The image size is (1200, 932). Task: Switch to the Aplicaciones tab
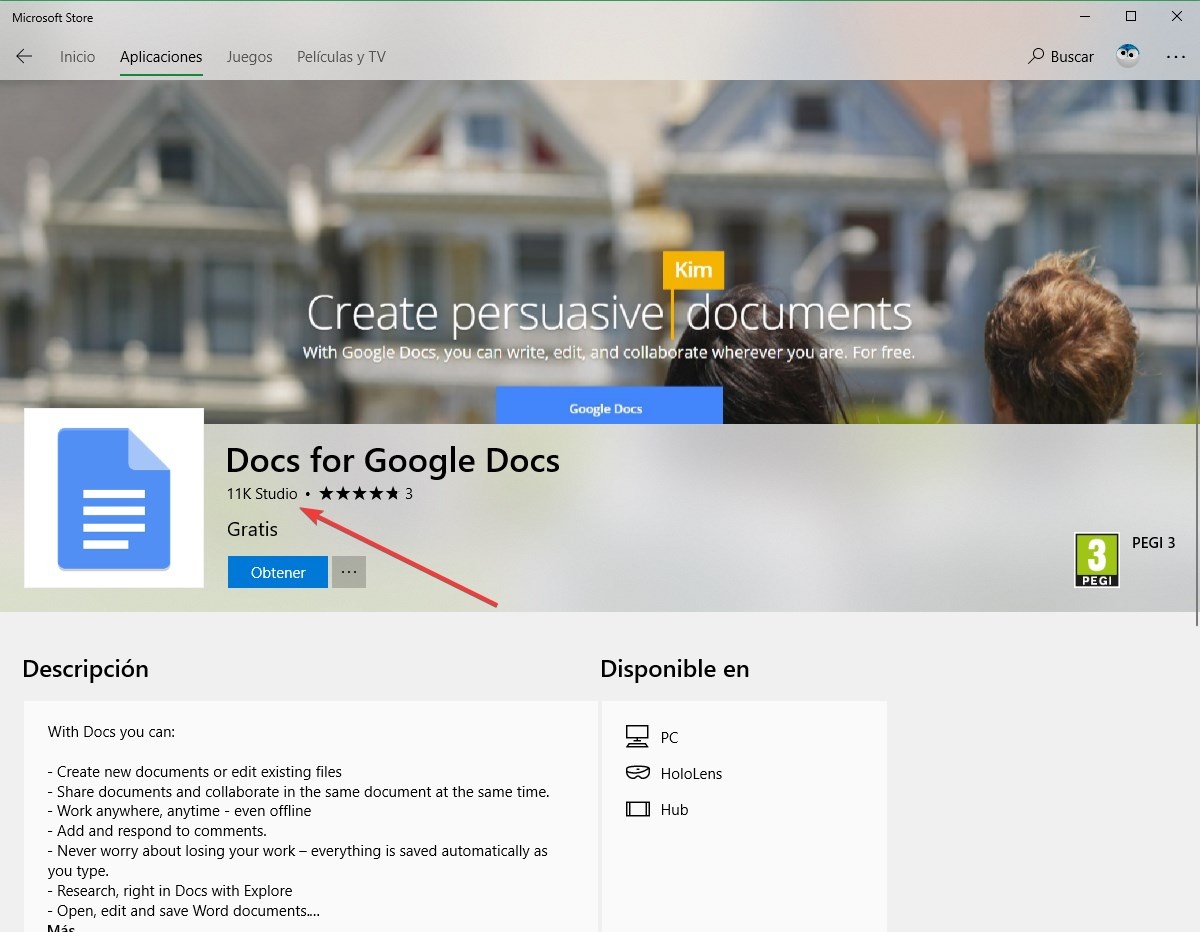[x=161, y=57]
